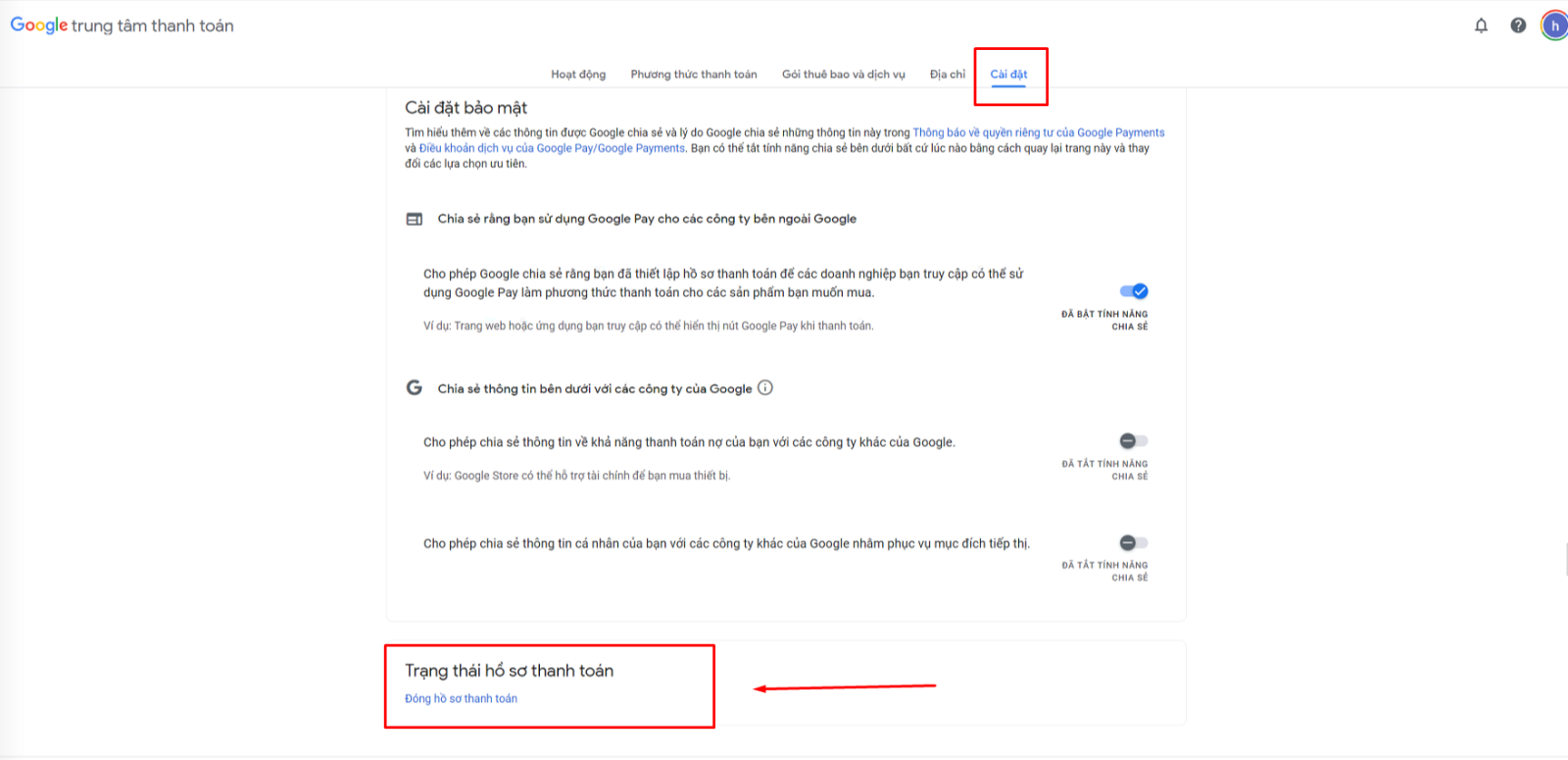
Task: Turn off Google Pay sharing toggle
Action: click(1134, 291)
